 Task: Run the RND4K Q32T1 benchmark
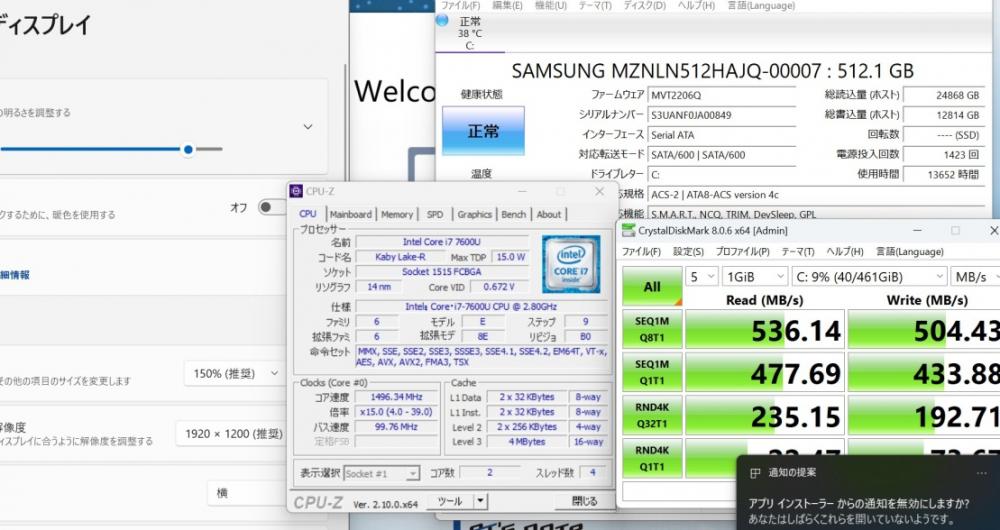[652, 415]
